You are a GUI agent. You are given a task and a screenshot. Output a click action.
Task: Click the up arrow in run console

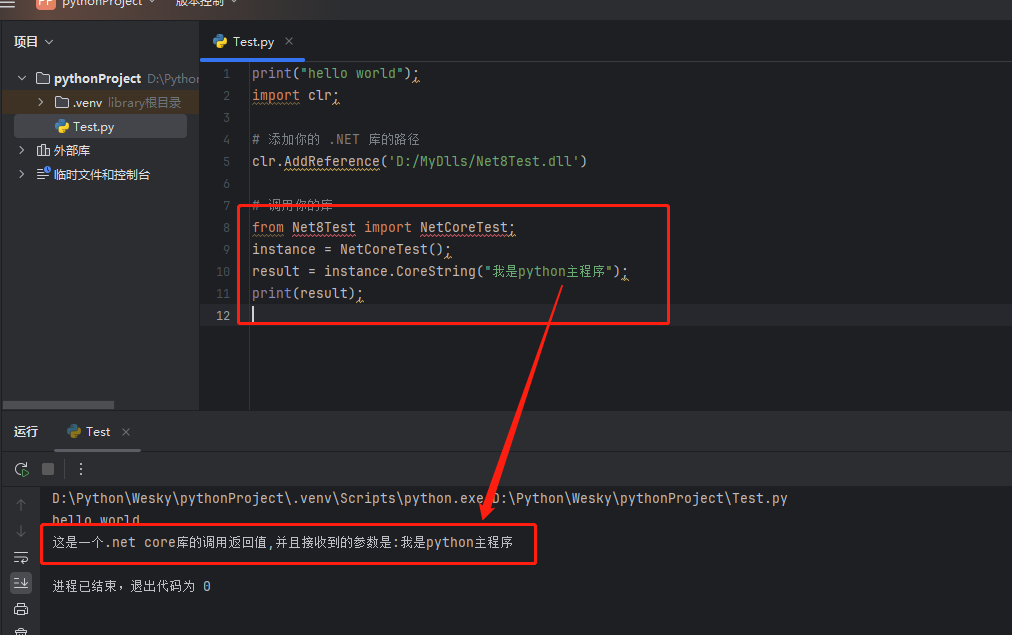pos(21,505)
